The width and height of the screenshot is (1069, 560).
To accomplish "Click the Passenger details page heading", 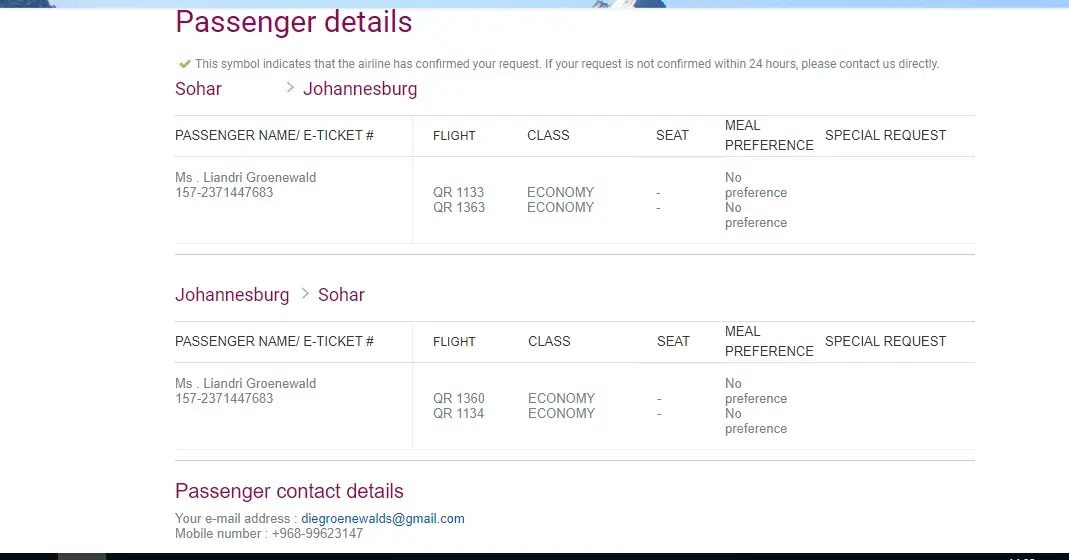I will point(293,21).
